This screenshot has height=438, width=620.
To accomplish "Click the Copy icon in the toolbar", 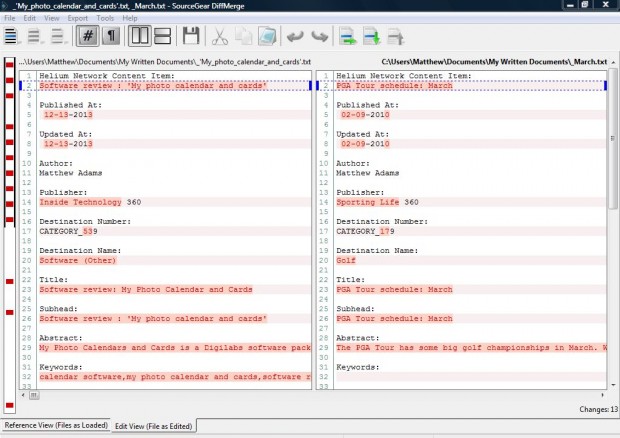I will click(x=244, y=36).
